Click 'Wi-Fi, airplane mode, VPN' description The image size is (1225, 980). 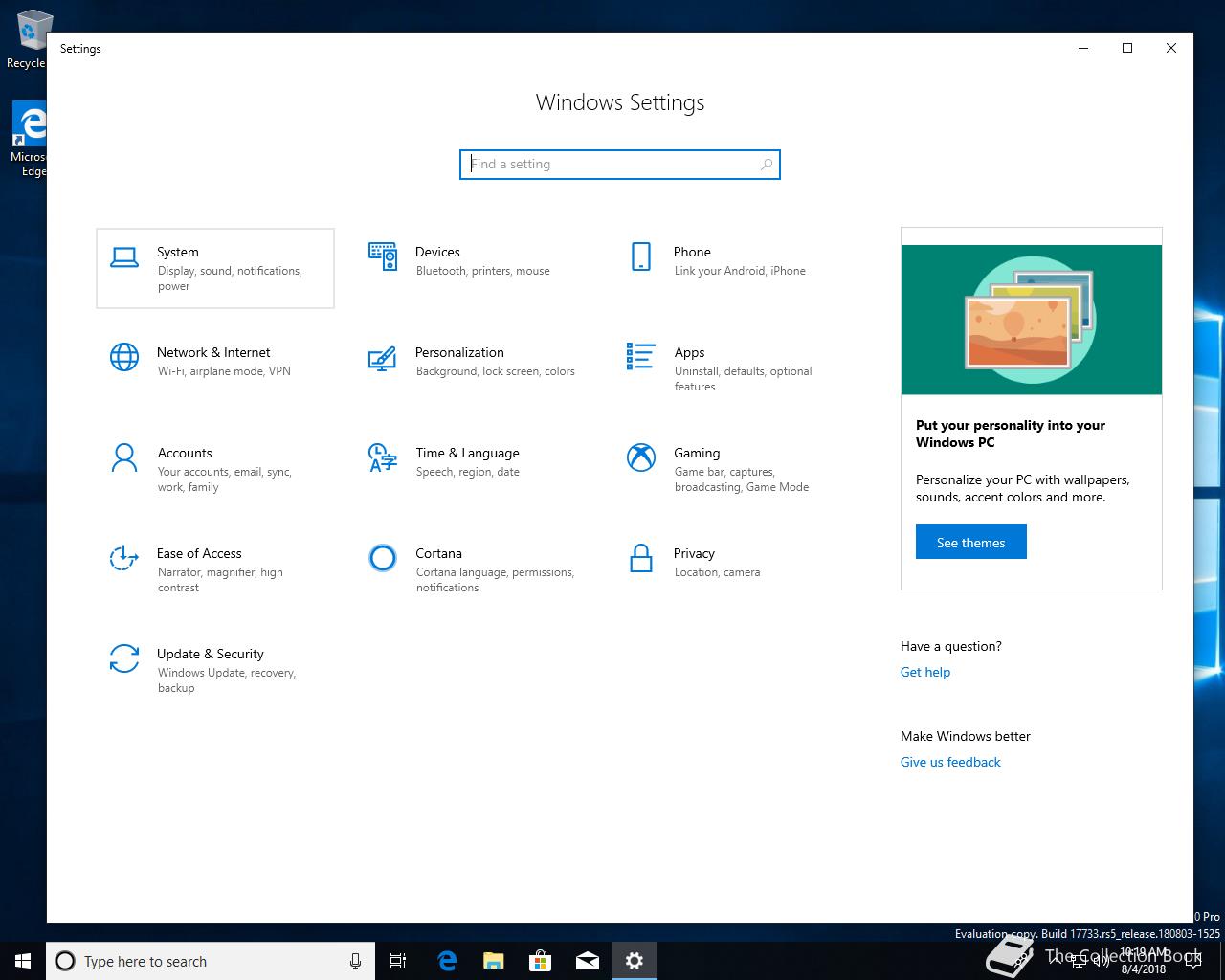224,371
